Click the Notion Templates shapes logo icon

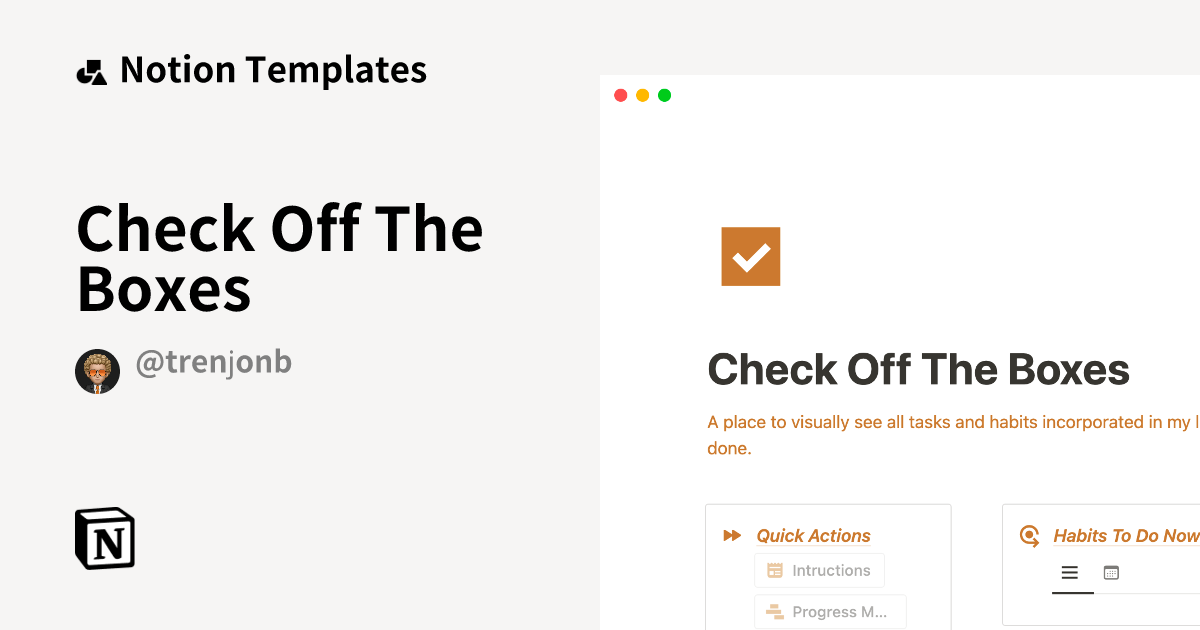coord(92,72)
